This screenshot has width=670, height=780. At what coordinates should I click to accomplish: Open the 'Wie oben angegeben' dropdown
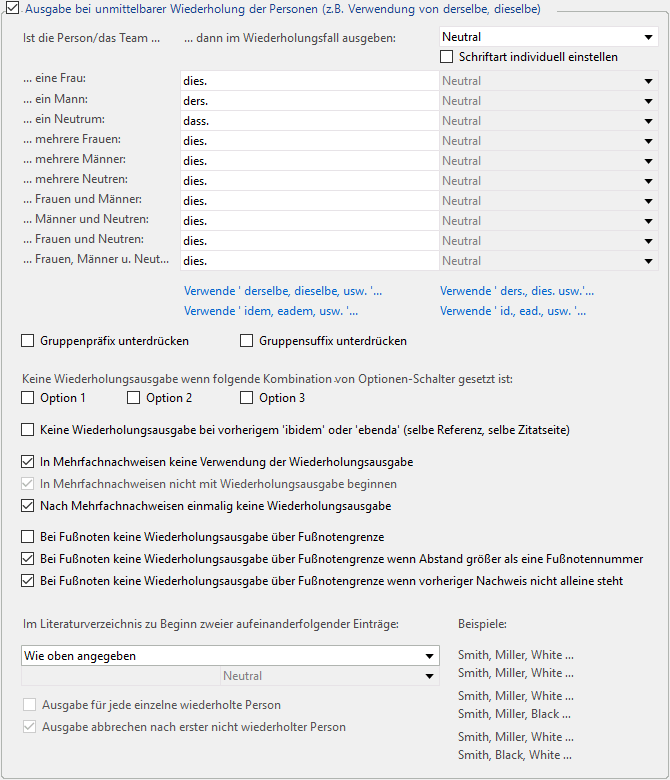pyautogui.click(x=230, y=656)
